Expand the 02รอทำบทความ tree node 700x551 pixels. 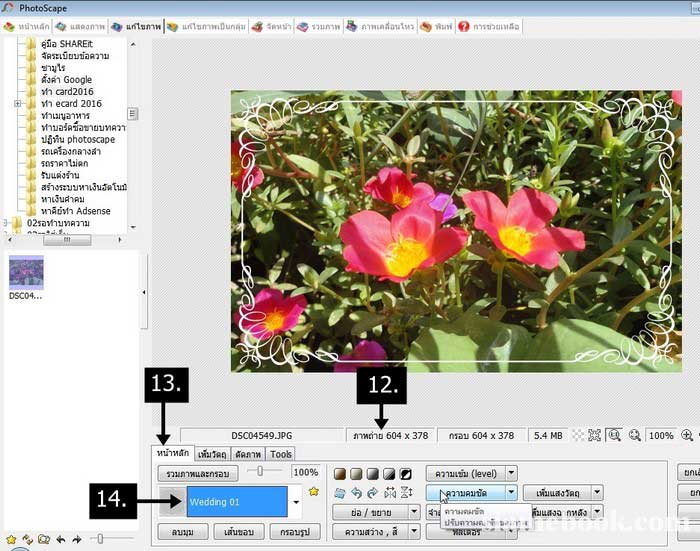4,223
